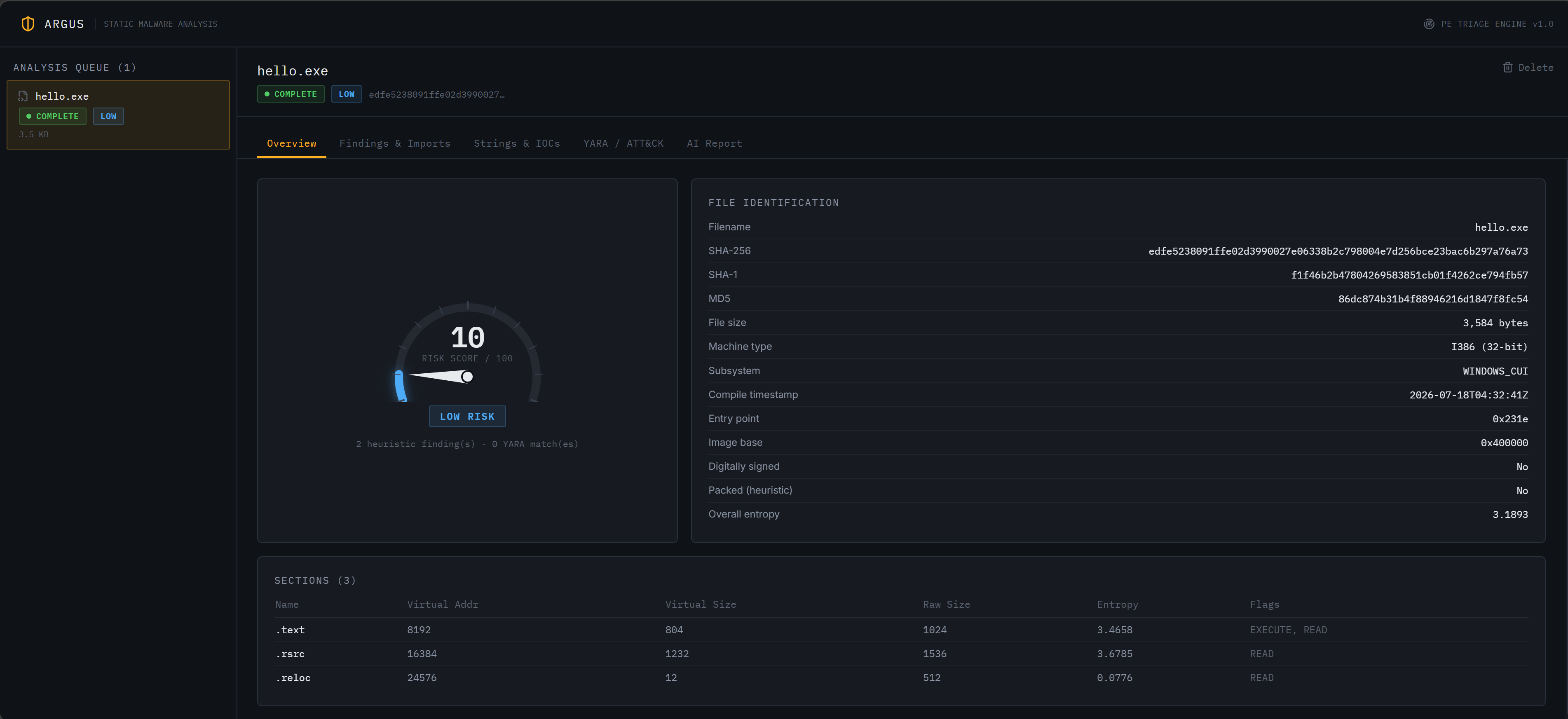Image resolution: width=1568 pixels, height=719 pixels.
Task: Open the YARA / ATT&CK tab
Action: tap(623, 143)
